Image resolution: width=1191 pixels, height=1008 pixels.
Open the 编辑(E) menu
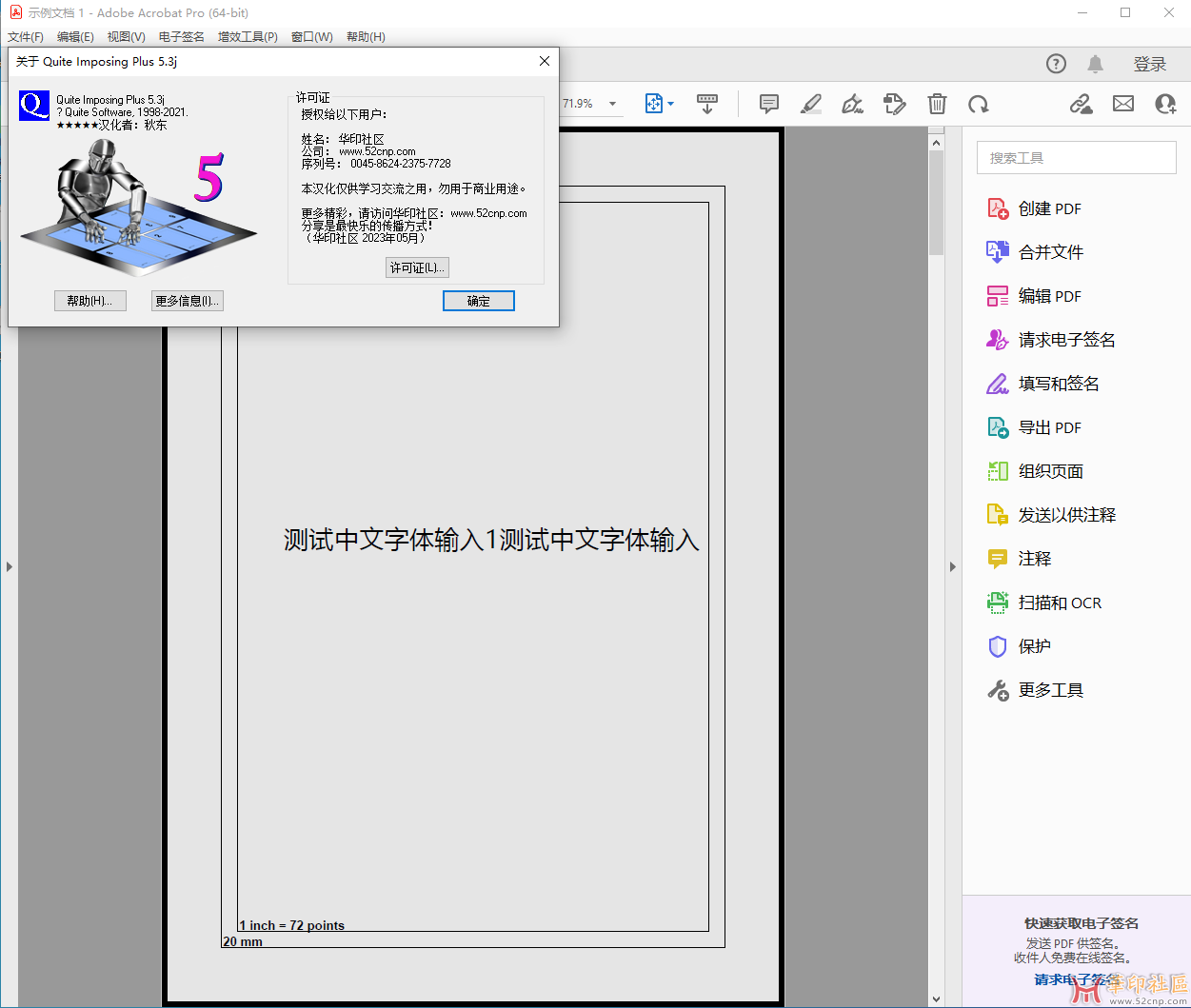tap(75, 37)
